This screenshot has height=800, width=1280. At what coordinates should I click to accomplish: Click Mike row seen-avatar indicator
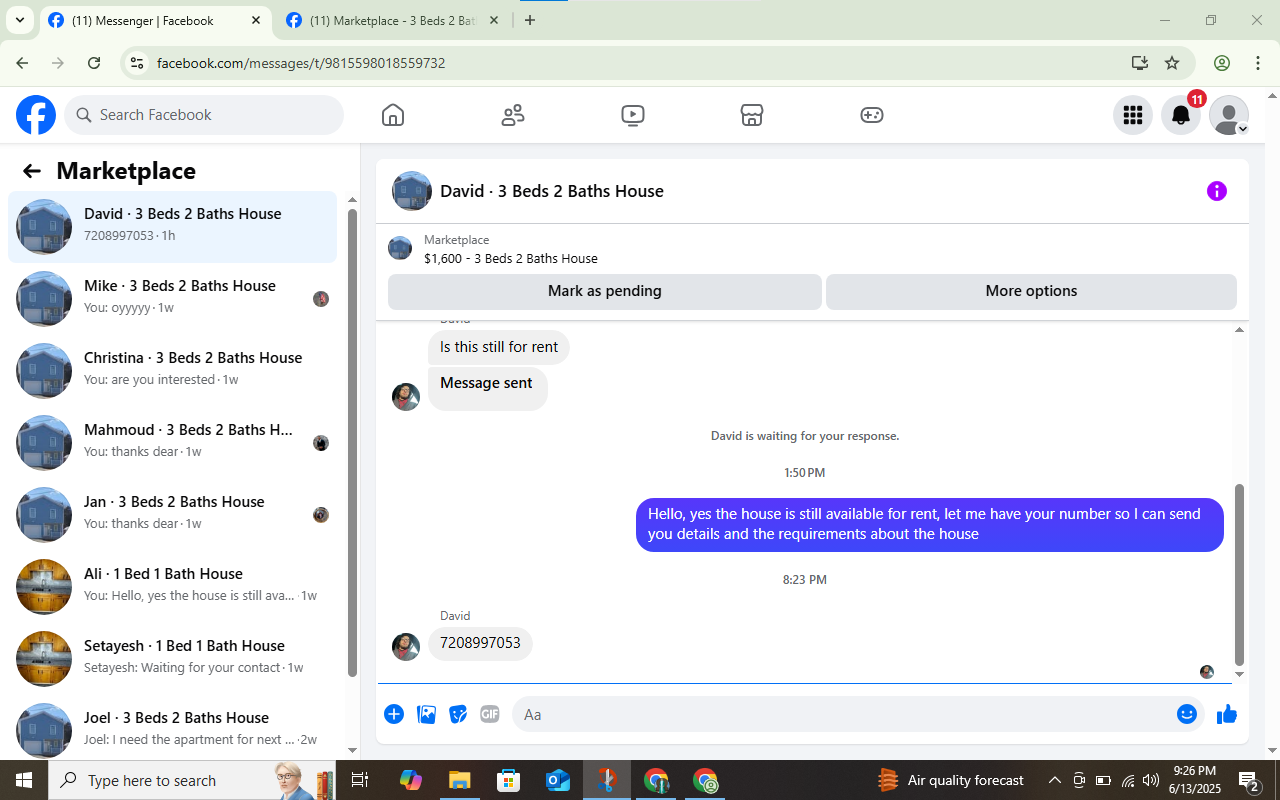(x=321, y=299)
